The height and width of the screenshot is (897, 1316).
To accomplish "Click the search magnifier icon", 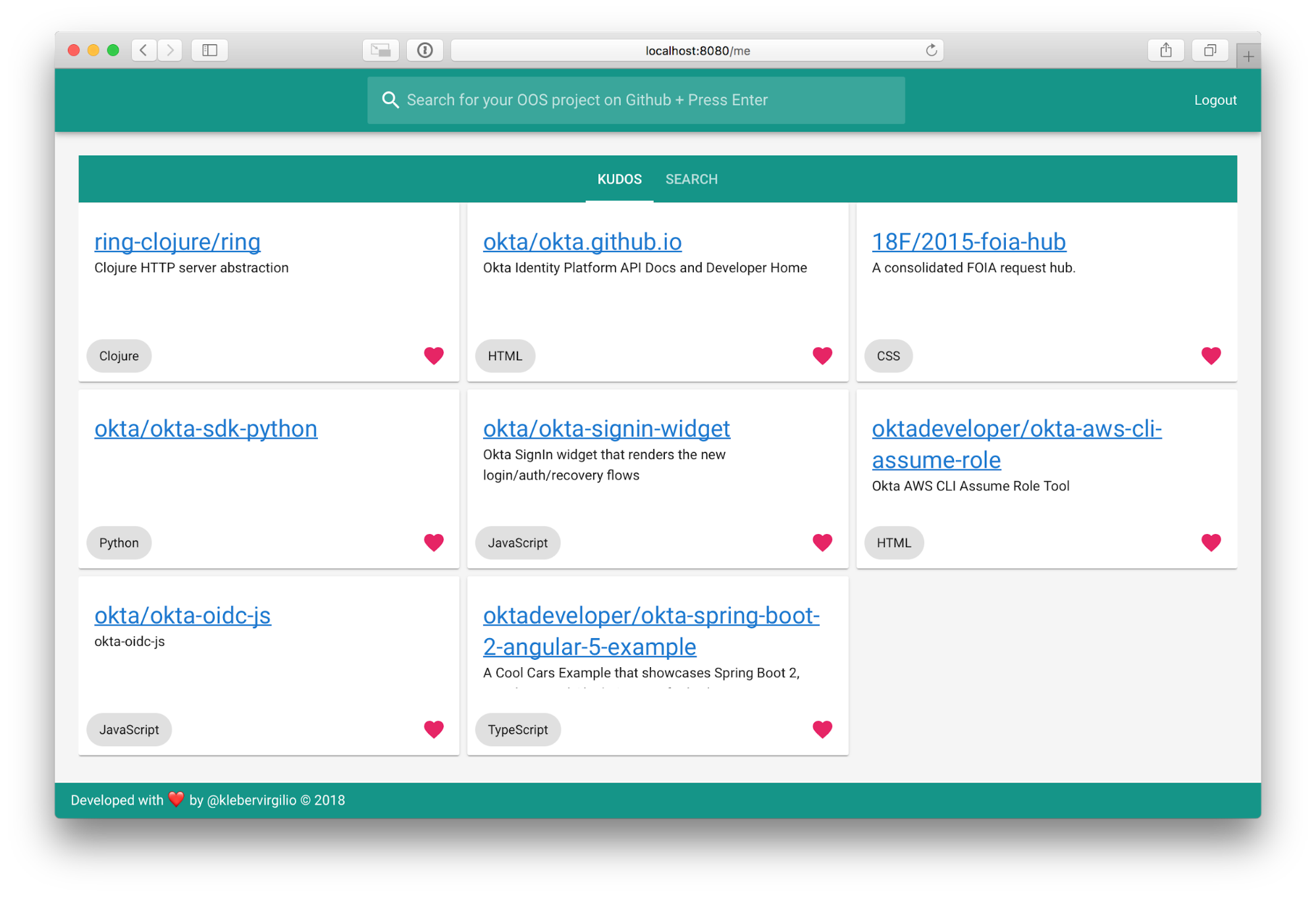I will coord(390,100).
